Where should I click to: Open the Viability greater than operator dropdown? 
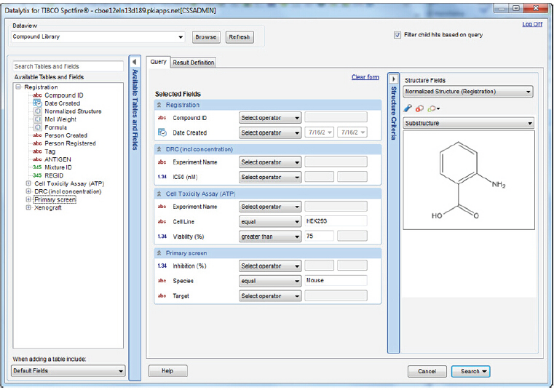[x=270, y=236]
